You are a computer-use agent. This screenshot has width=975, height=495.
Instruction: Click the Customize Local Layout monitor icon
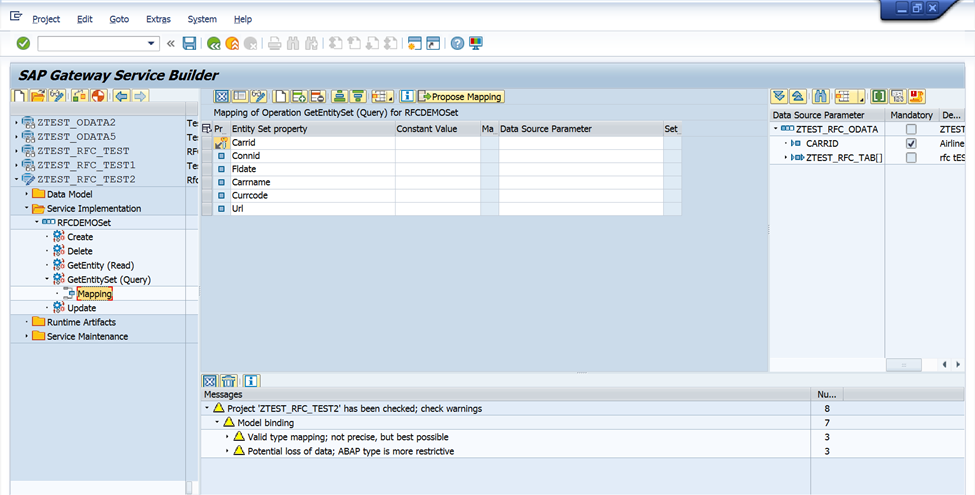click(476, 43)
